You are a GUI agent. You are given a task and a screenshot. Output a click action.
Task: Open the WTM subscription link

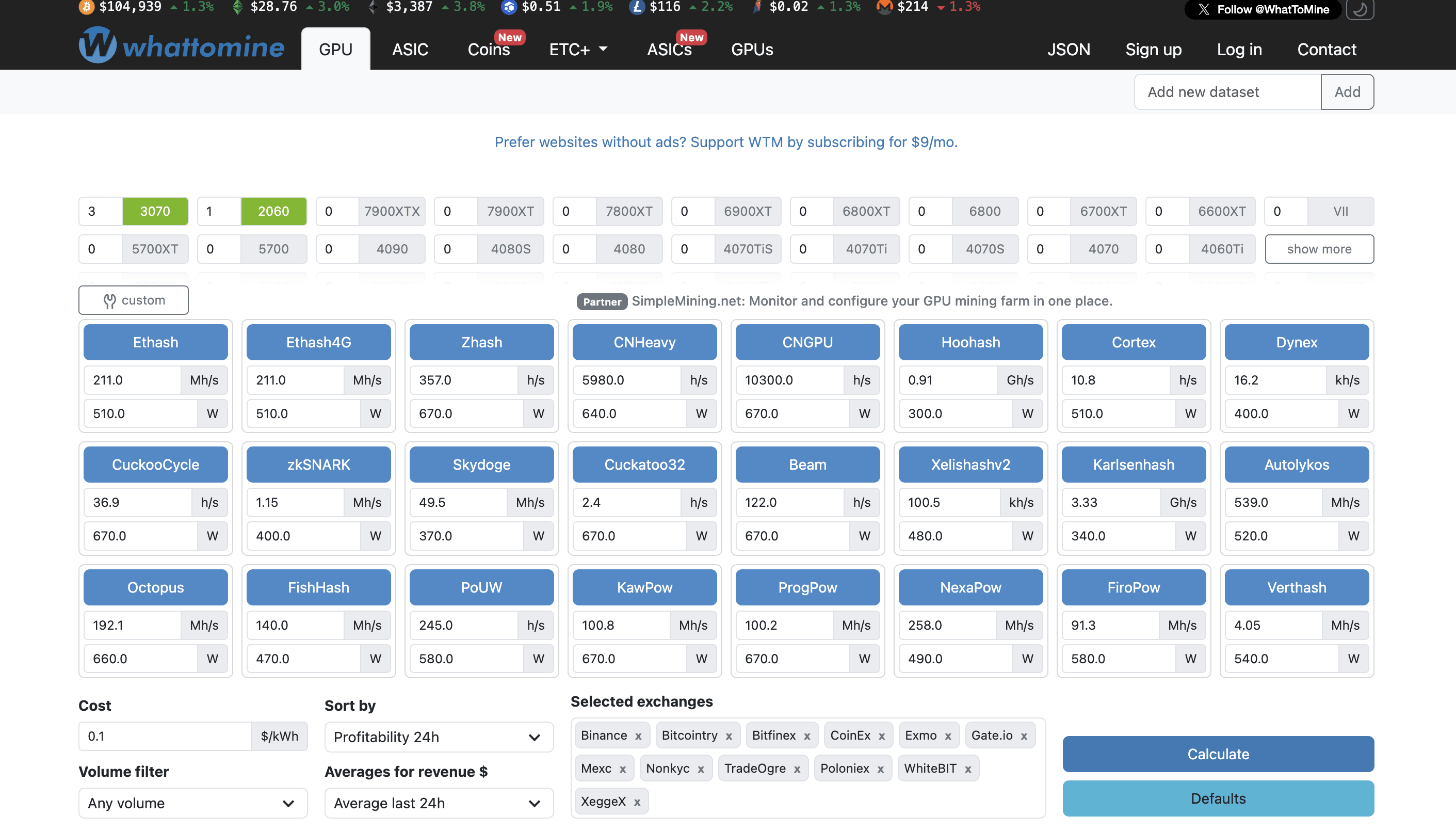tap(726, 142)
